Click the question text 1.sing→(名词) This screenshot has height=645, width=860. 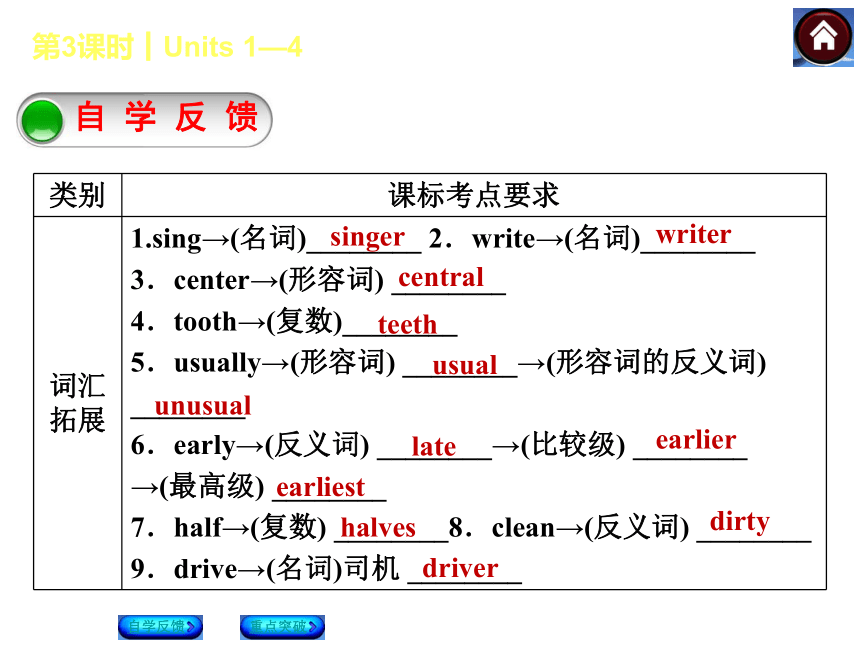(218, 239)
